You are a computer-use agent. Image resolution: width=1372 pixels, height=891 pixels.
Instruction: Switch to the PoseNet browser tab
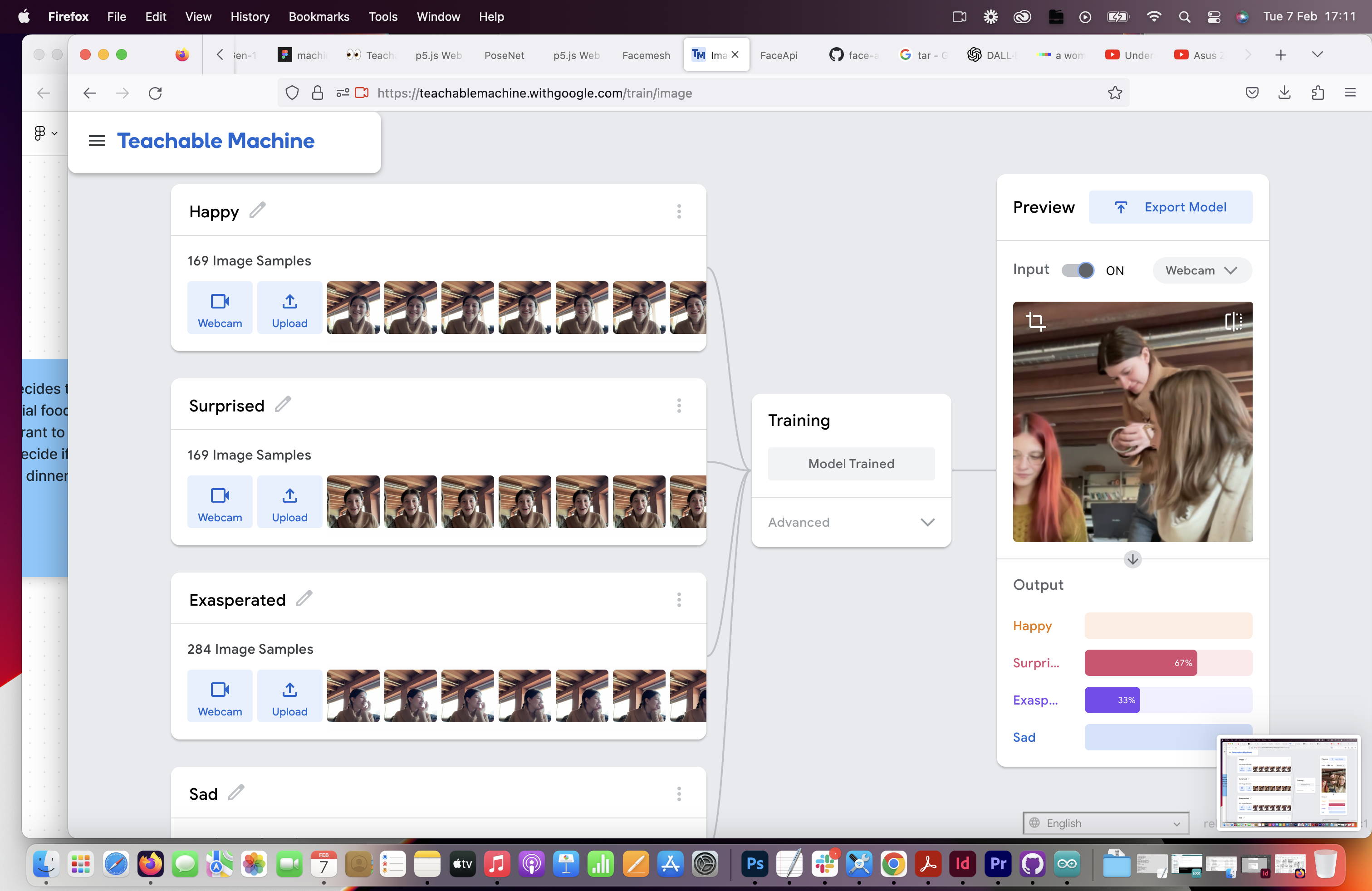click(x=503, y=55)
